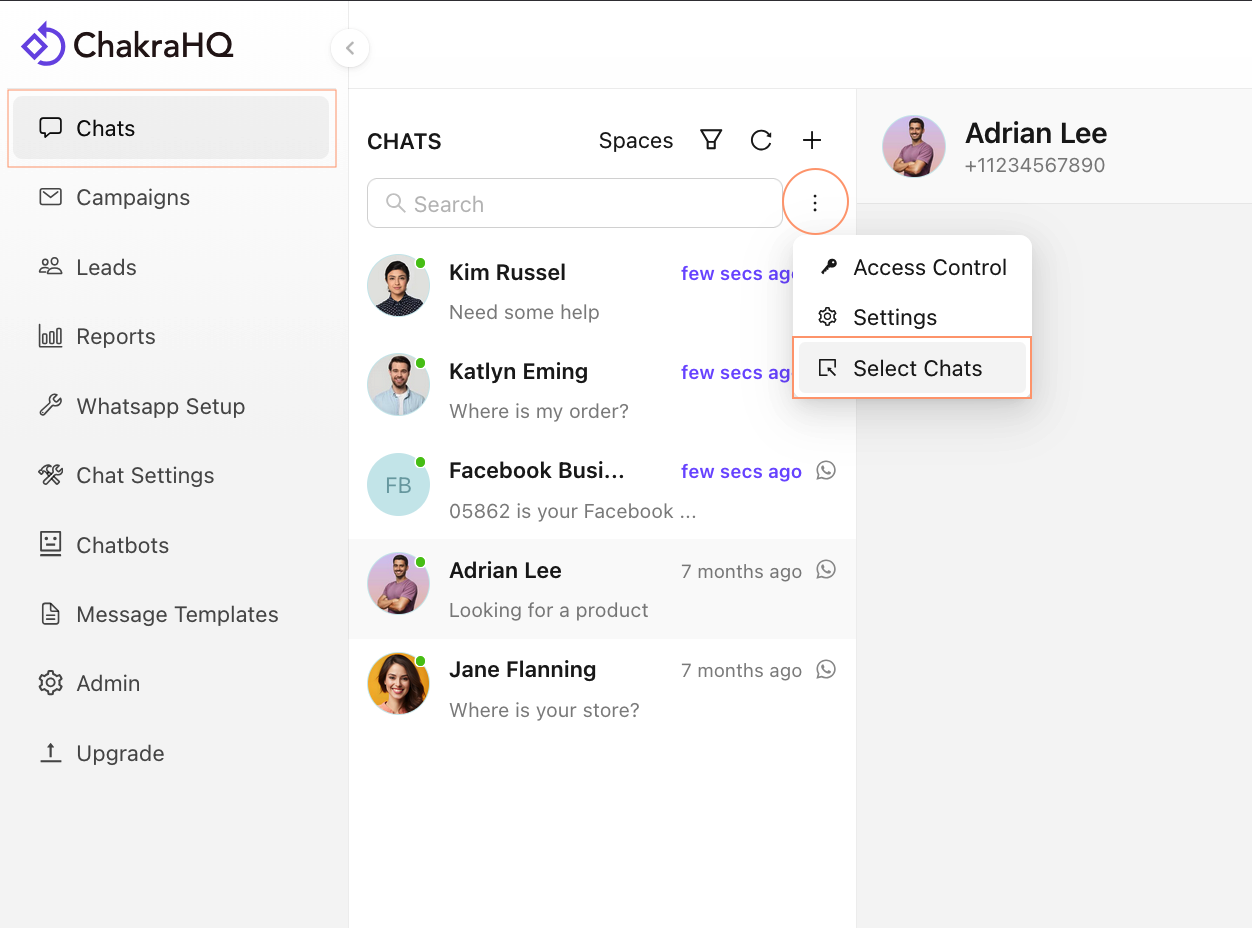Collapse the left sidebar with the chevron

click(350, 48)
